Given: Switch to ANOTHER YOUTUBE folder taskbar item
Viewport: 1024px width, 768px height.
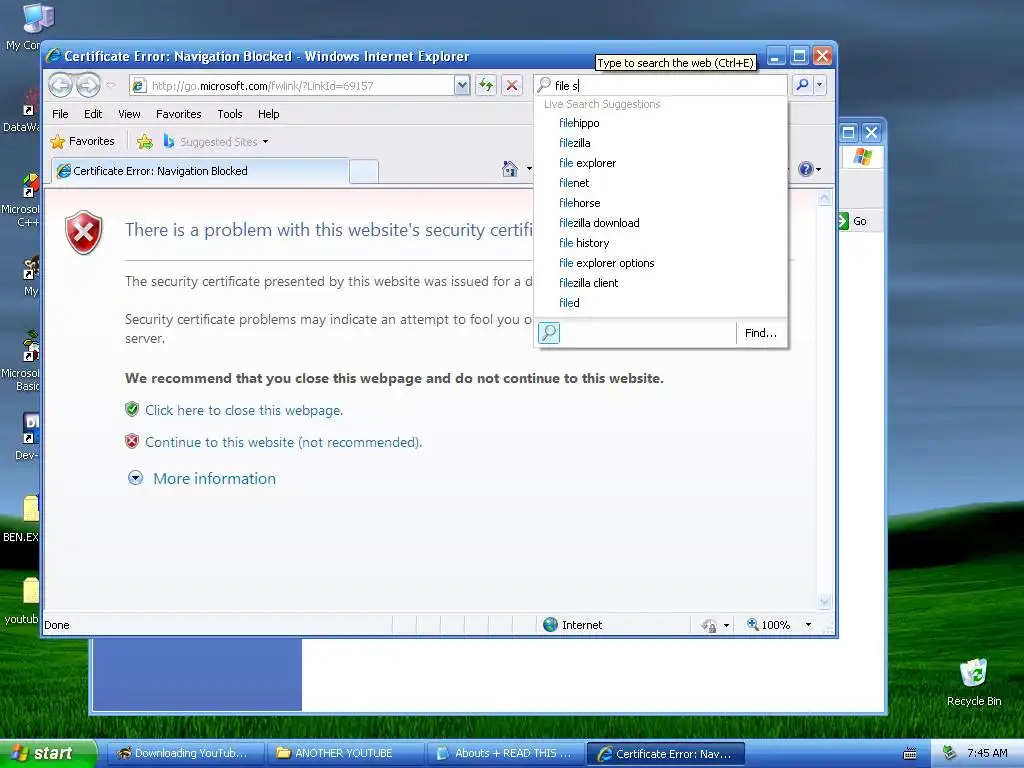Looking at the screenshot, I should pyautogui.click(x=345, y=753).
